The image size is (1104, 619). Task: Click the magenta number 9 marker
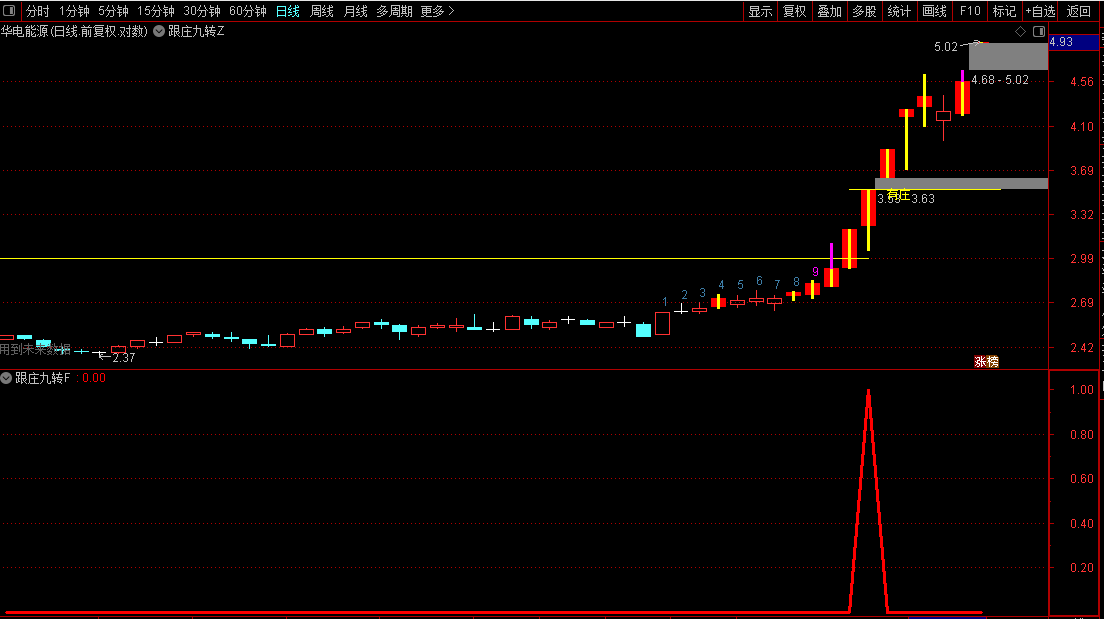(815, 272)
